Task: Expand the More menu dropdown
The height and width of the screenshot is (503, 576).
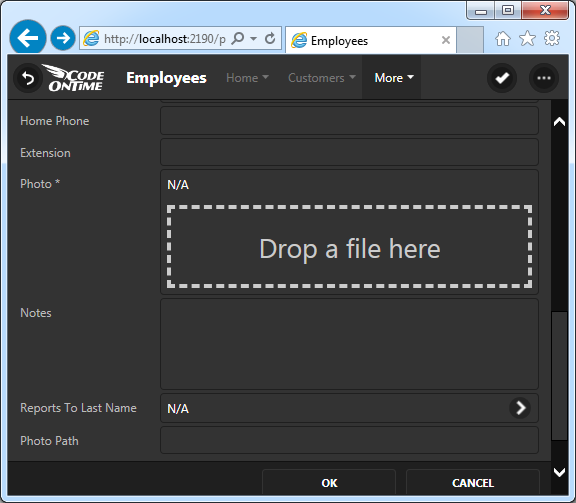Action: [392, 78]
